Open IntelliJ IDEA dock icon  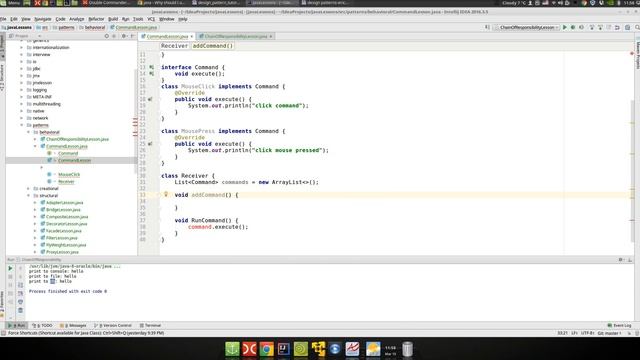284,349
